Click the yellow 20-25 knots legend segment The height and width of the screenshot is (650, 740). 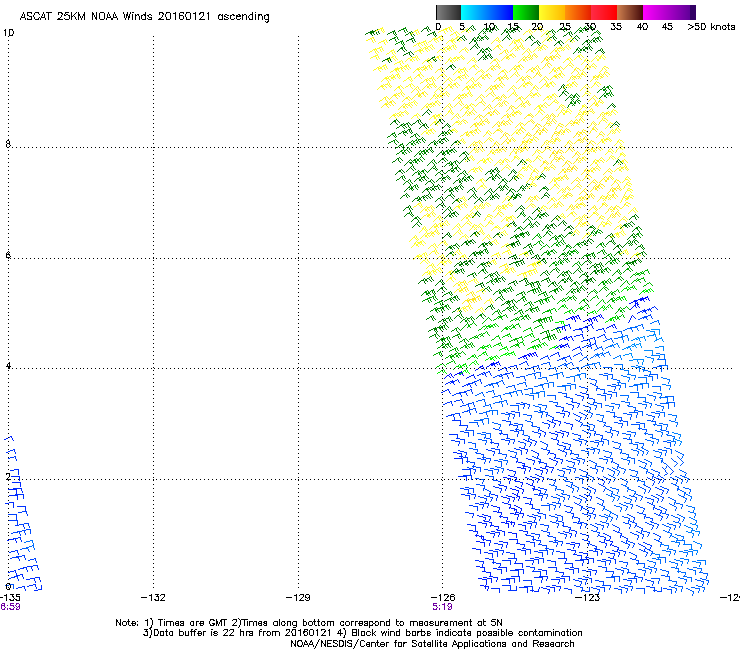(x=552, y=12)
